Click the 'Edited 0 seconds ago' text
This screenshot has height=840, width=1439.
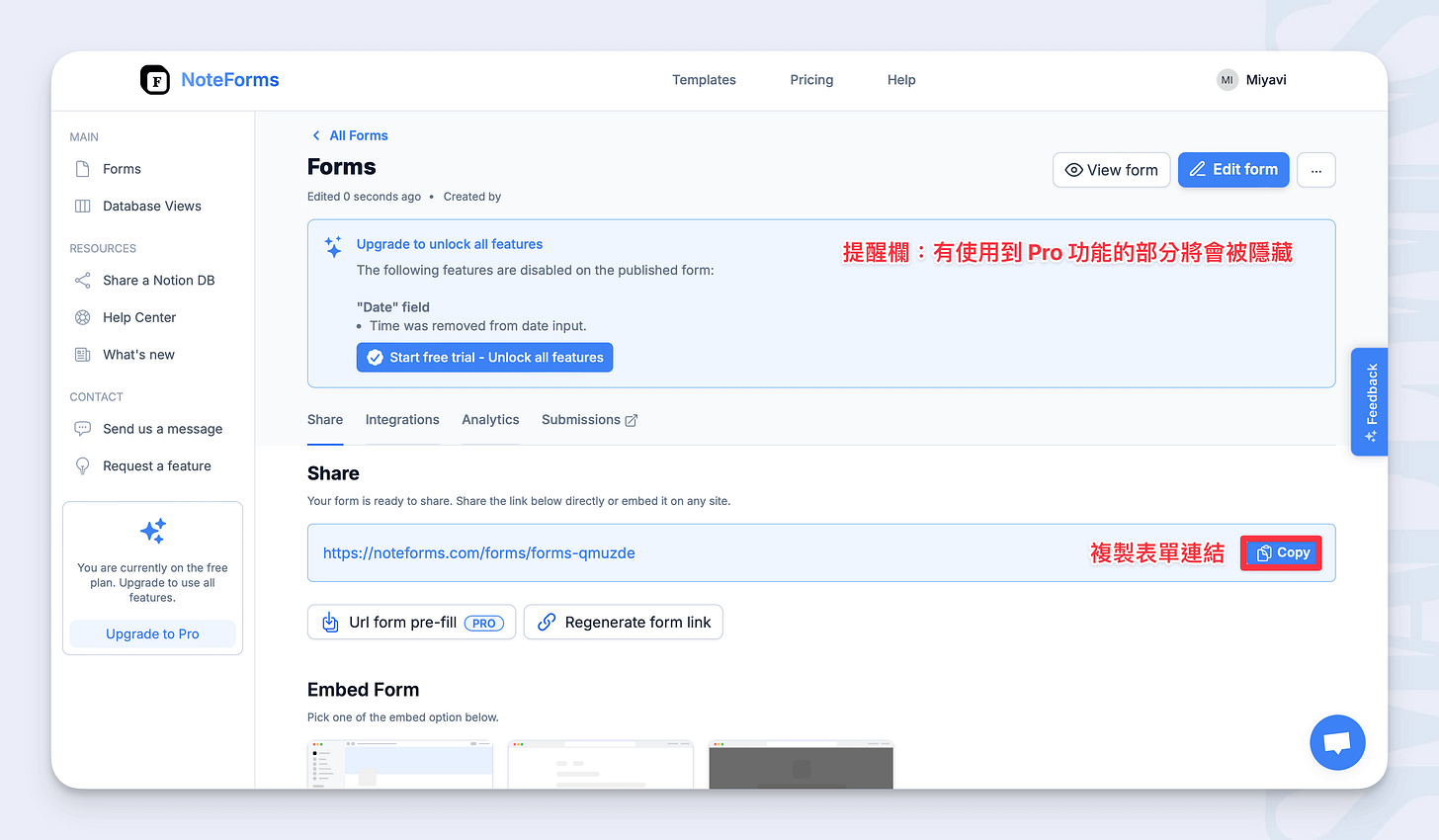[x=364, y=197]
